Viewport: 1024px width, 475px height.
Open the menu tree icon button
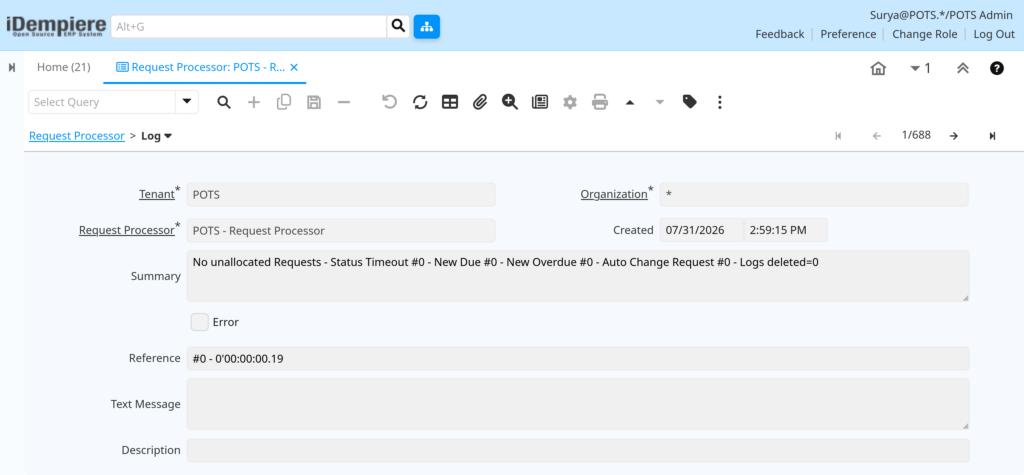tap(426, 26)
